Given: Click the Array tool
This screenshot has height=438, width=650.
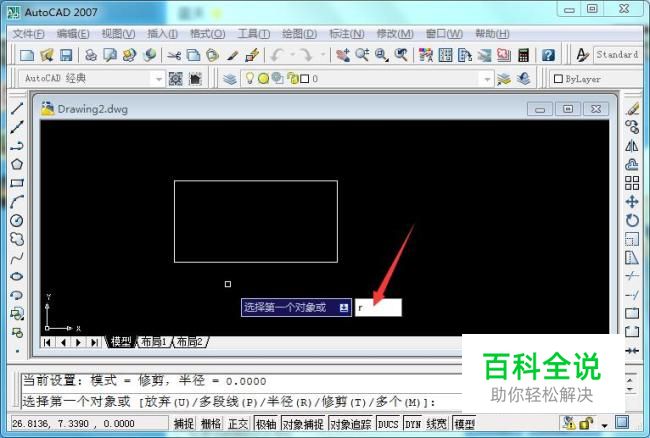Looking at the screenshot, I should (x=632, y=183).
